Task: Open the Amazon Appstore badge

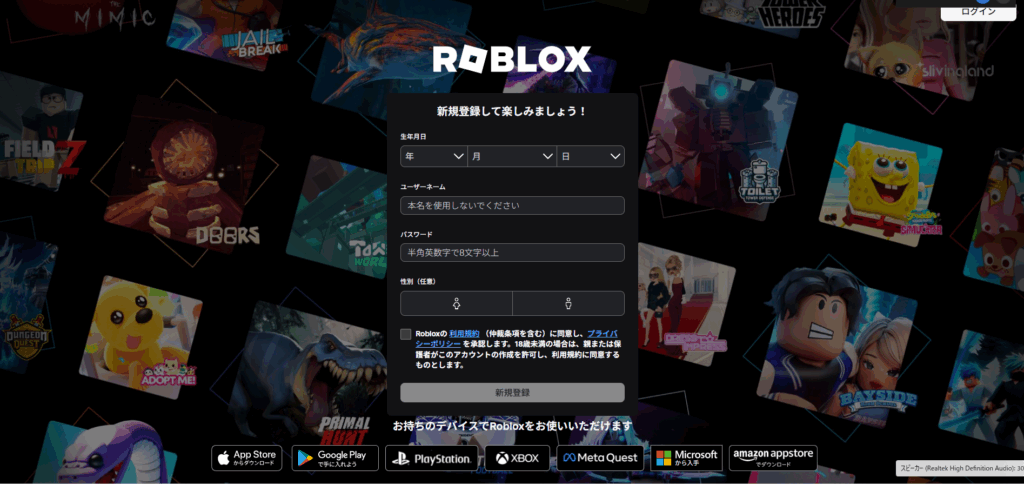Action: click(x=773, y=458)
